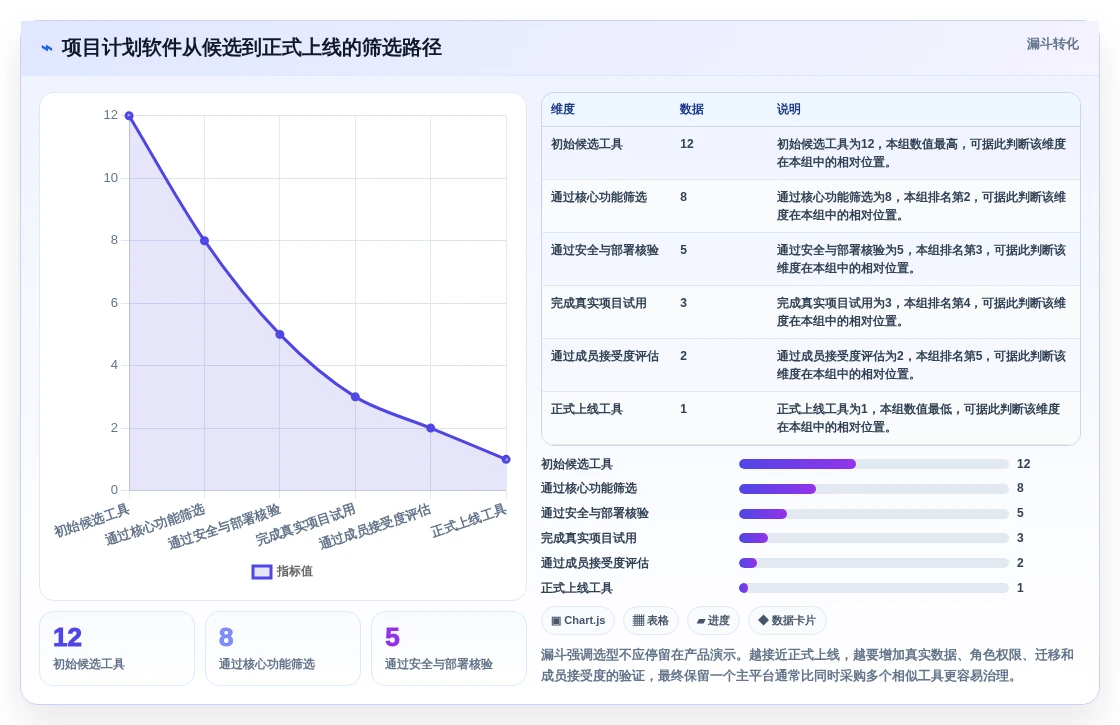Click the 通过安全与部署核验 progress bar
1120x725 pixels.
(x=874, y=514)
